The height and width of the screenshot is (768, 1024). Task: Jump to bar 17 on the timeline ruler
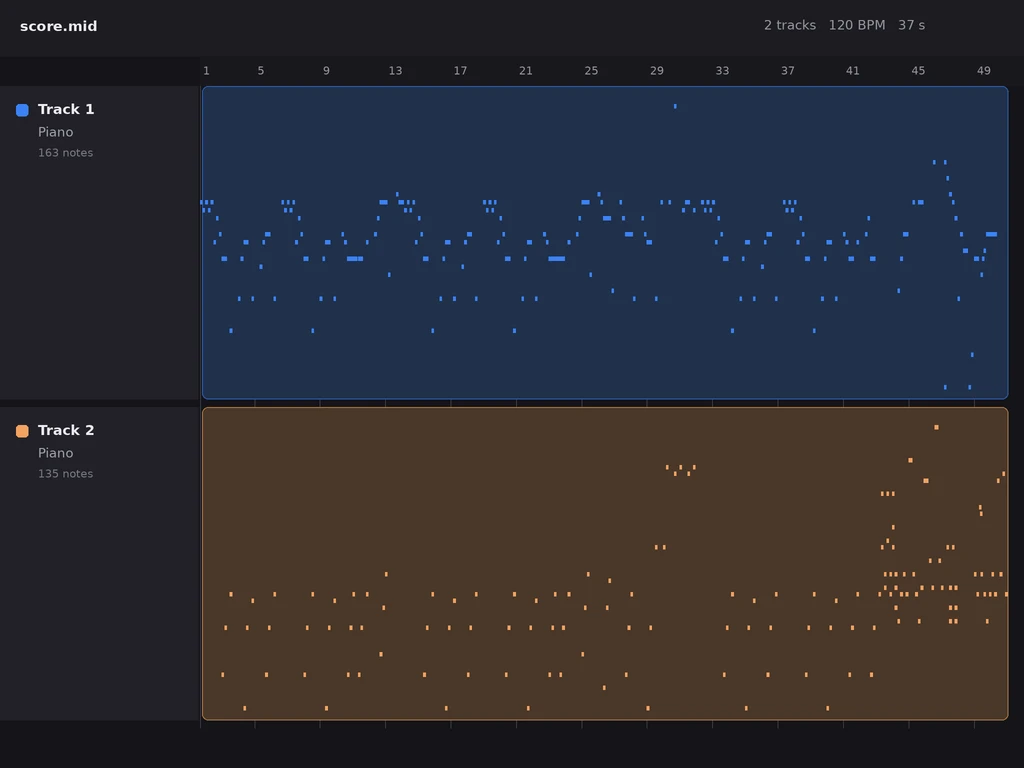(460, 71)
